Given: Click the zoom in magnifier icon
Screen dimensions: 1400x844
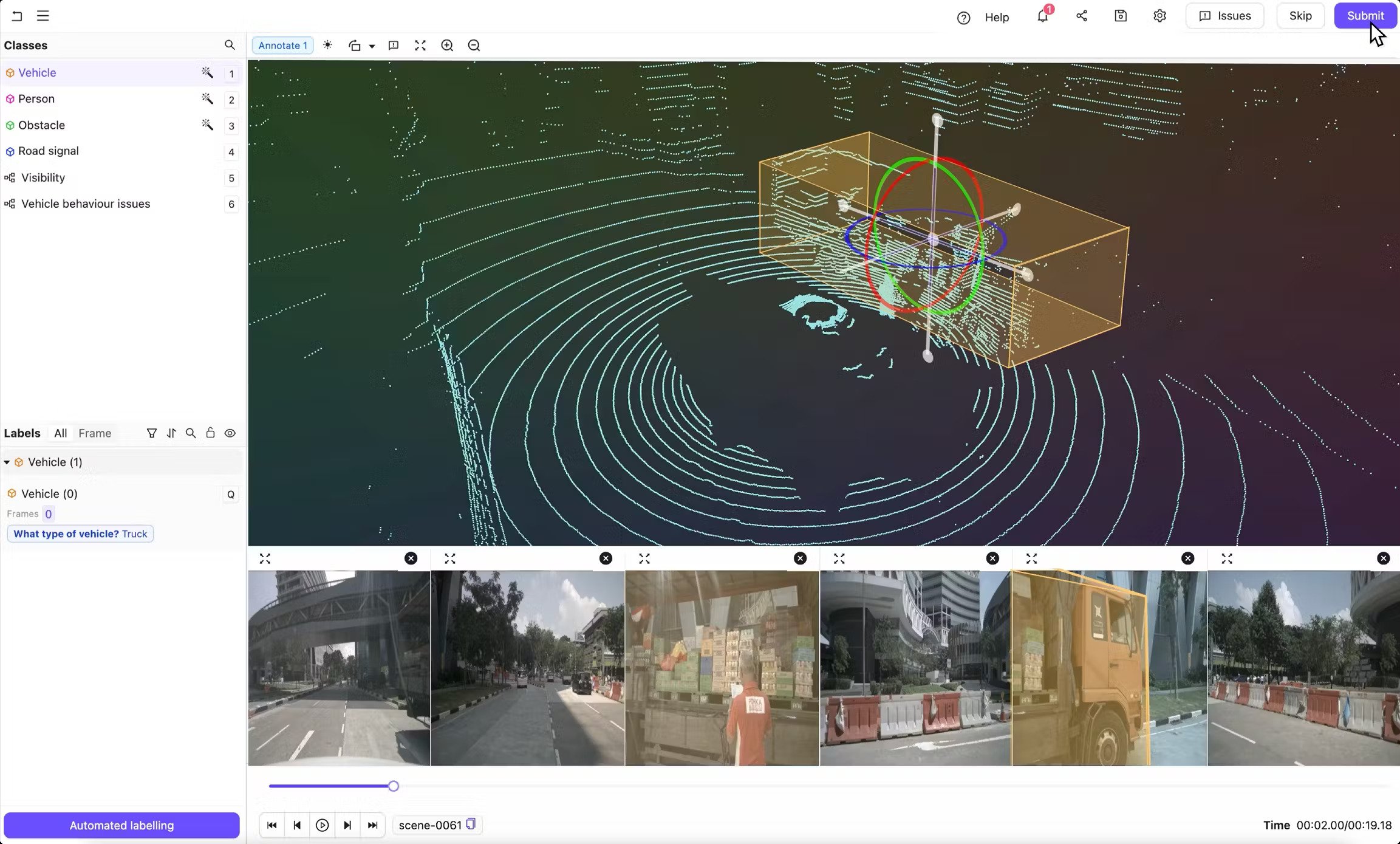Looking at the screenshot, I should point(447,46).
